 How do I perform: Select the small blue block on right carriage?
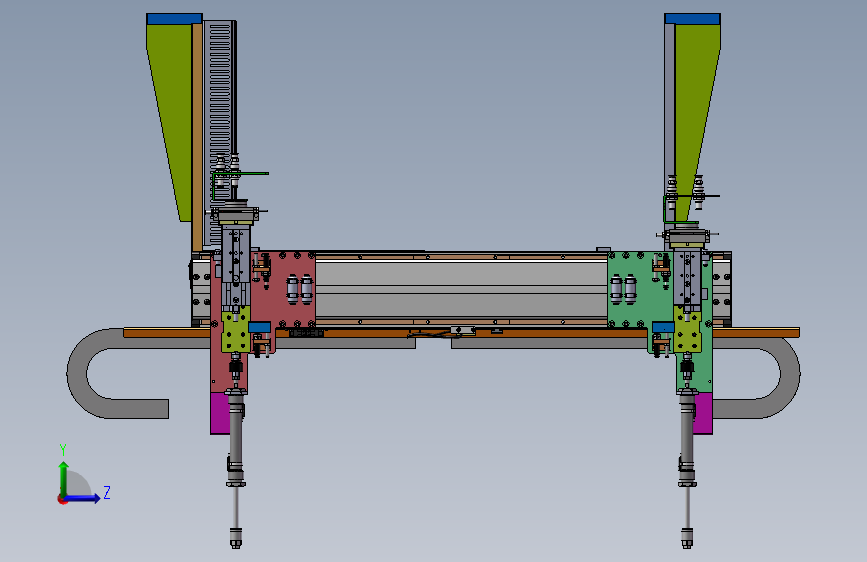click(x=663, y=327)
